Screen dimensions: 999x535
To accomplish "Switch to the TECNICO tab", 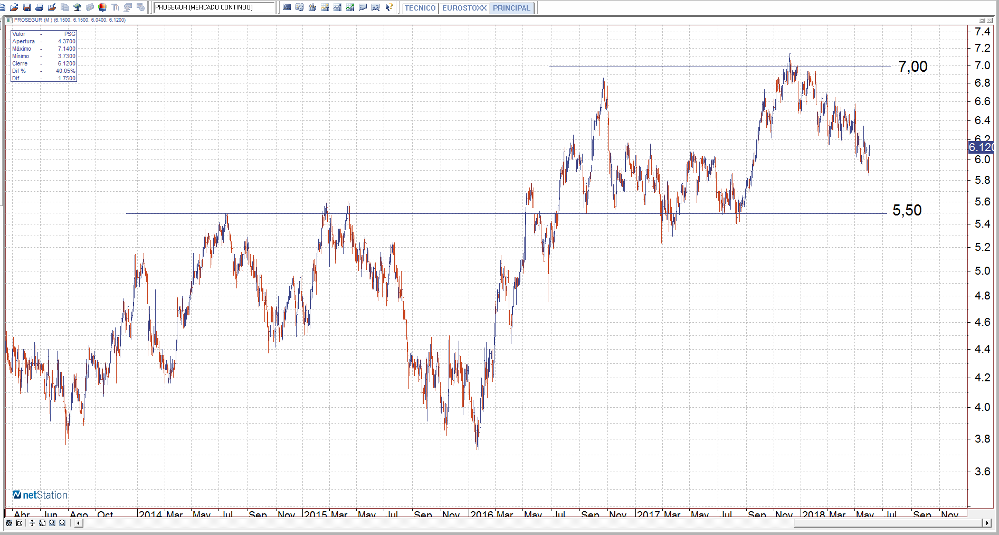I will (418, 7).
